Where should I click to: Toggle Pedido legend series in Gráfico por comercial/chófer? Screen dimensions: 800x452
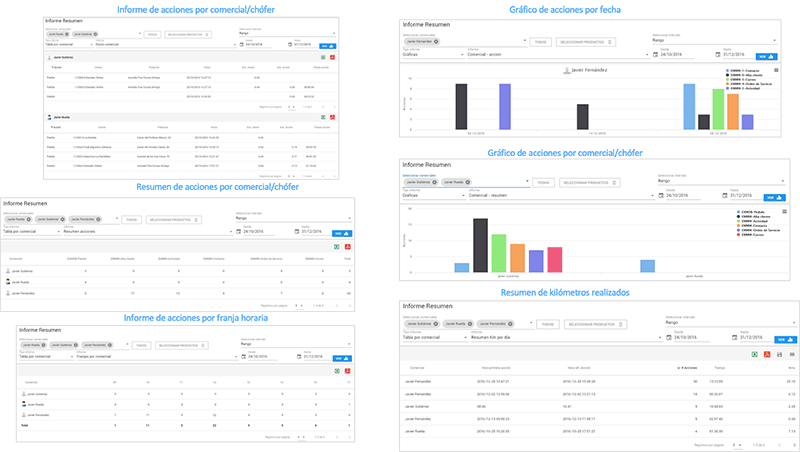751,212
